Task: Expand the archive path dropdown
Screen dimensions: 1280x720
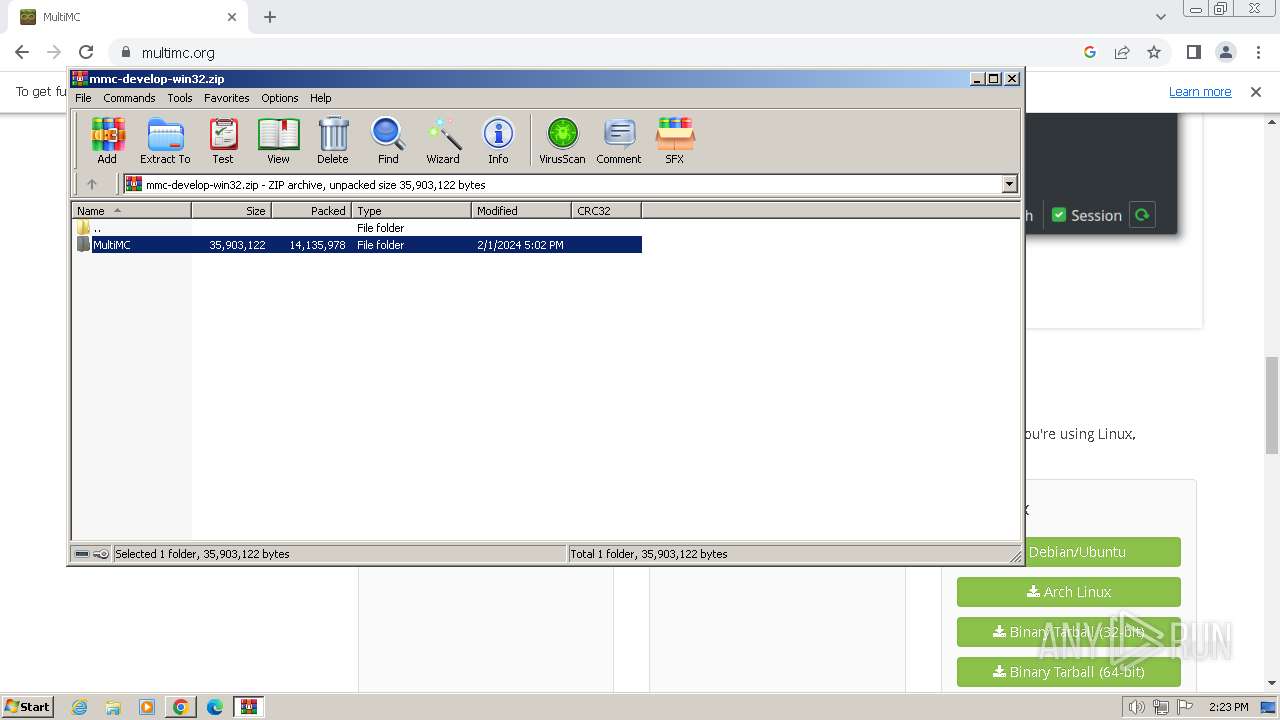Action: [x=1009, y=184]
